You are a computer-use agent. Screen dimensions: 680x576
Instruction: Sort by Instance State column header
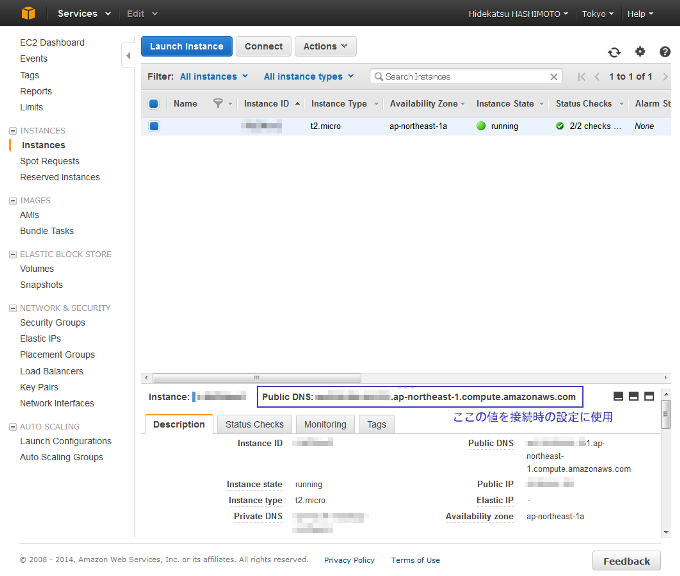505,104
